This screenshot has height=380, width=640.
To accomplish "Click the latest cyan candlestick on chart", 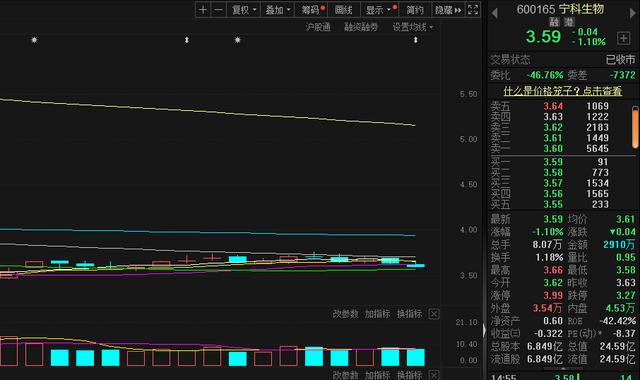I will 416,265.
